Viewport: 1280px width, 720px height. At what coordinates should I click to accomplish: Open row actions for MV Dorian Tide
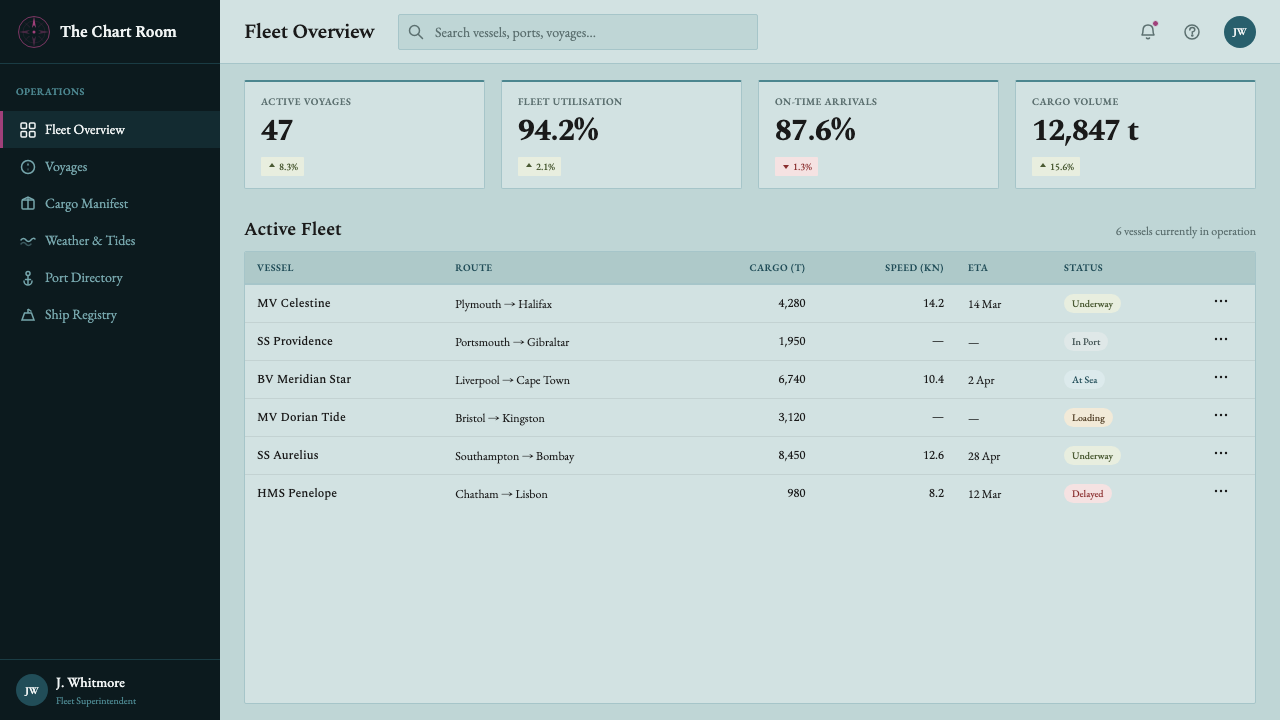1221,415
